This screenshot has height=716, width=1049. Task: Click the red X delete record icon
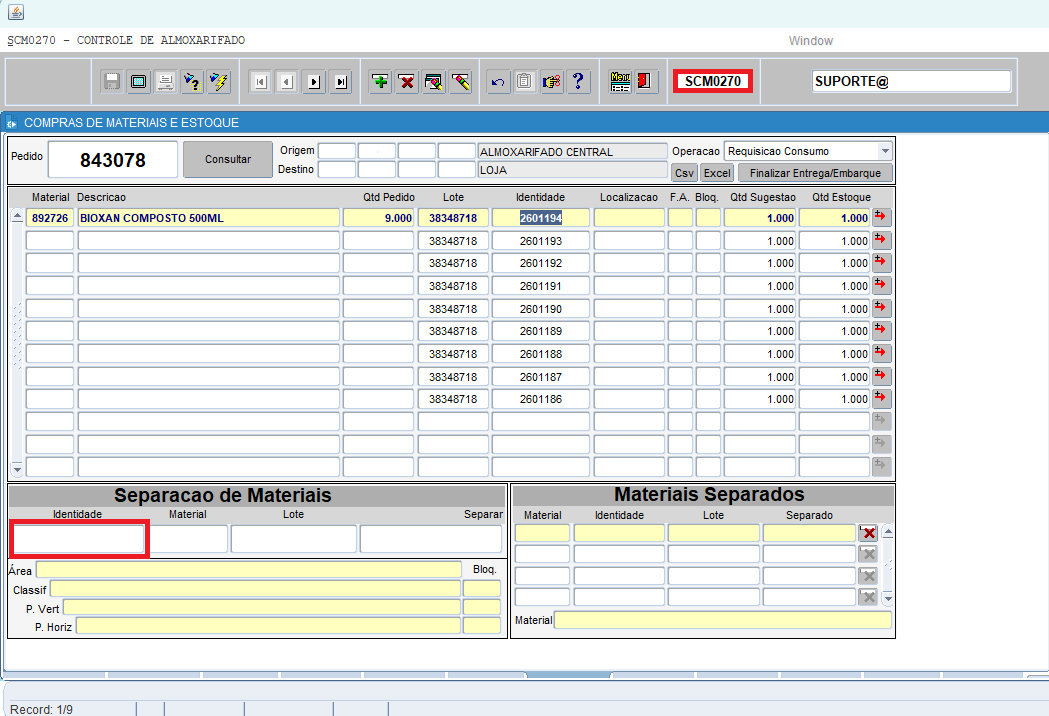[x=407, y=82]
